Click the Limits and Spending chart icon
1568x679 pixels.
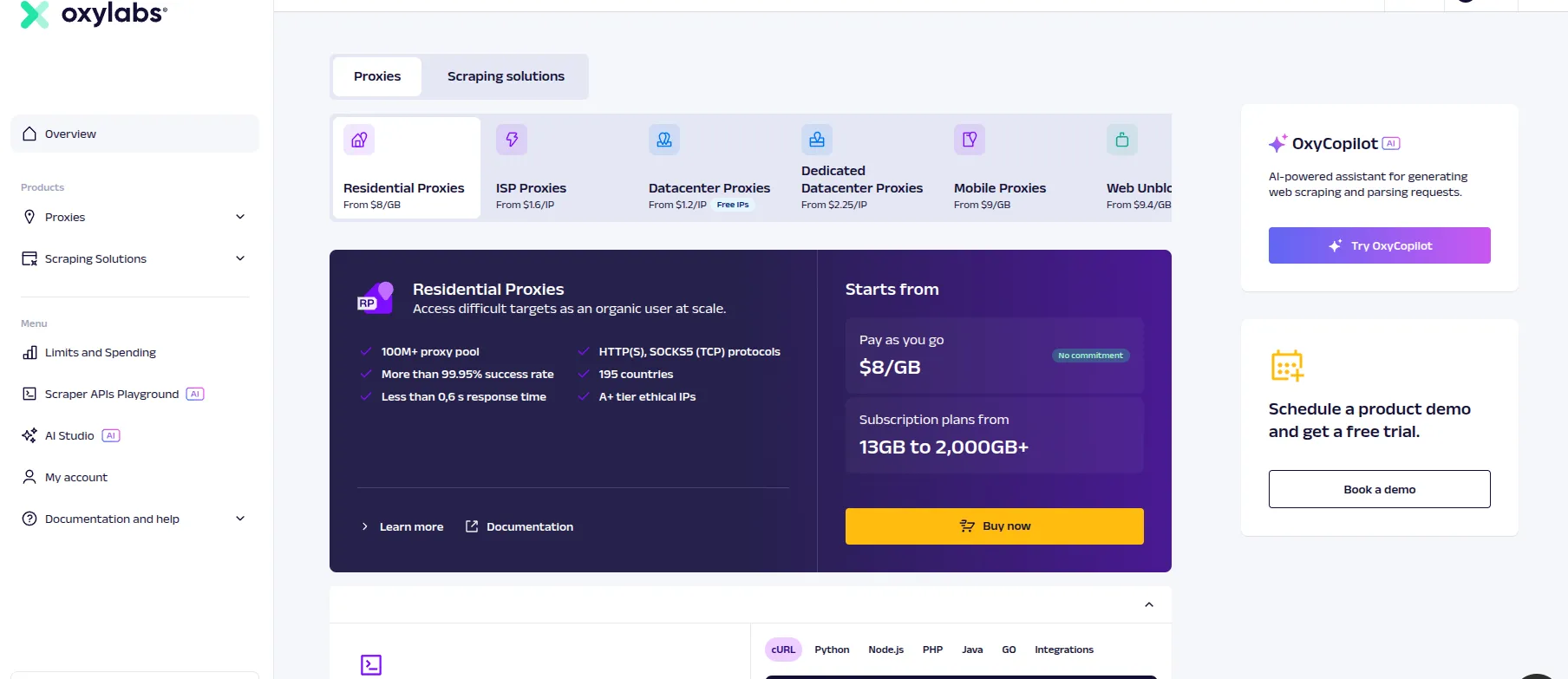(29, 352)
